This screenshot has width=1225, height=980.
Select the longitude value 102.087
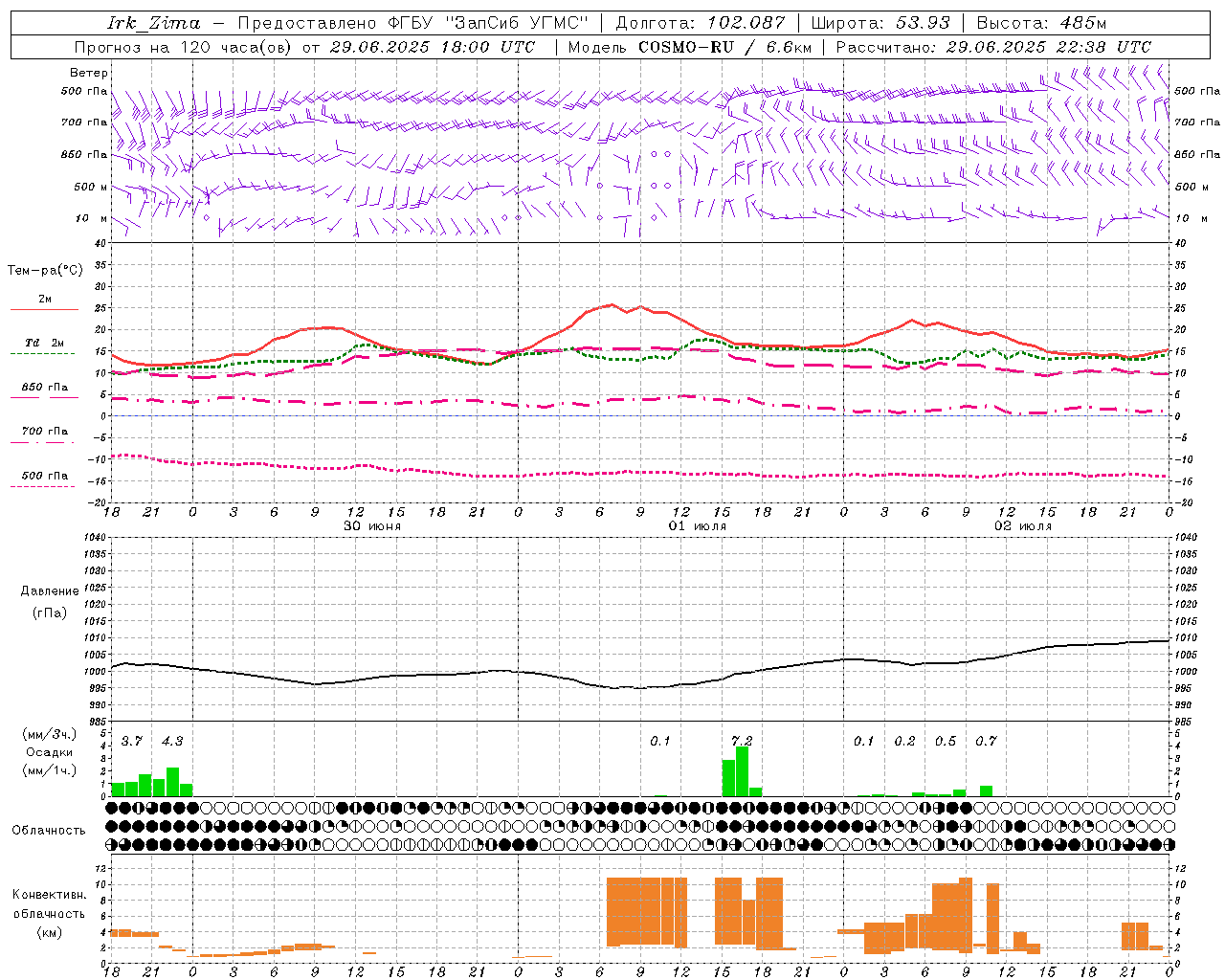point(746,23)
